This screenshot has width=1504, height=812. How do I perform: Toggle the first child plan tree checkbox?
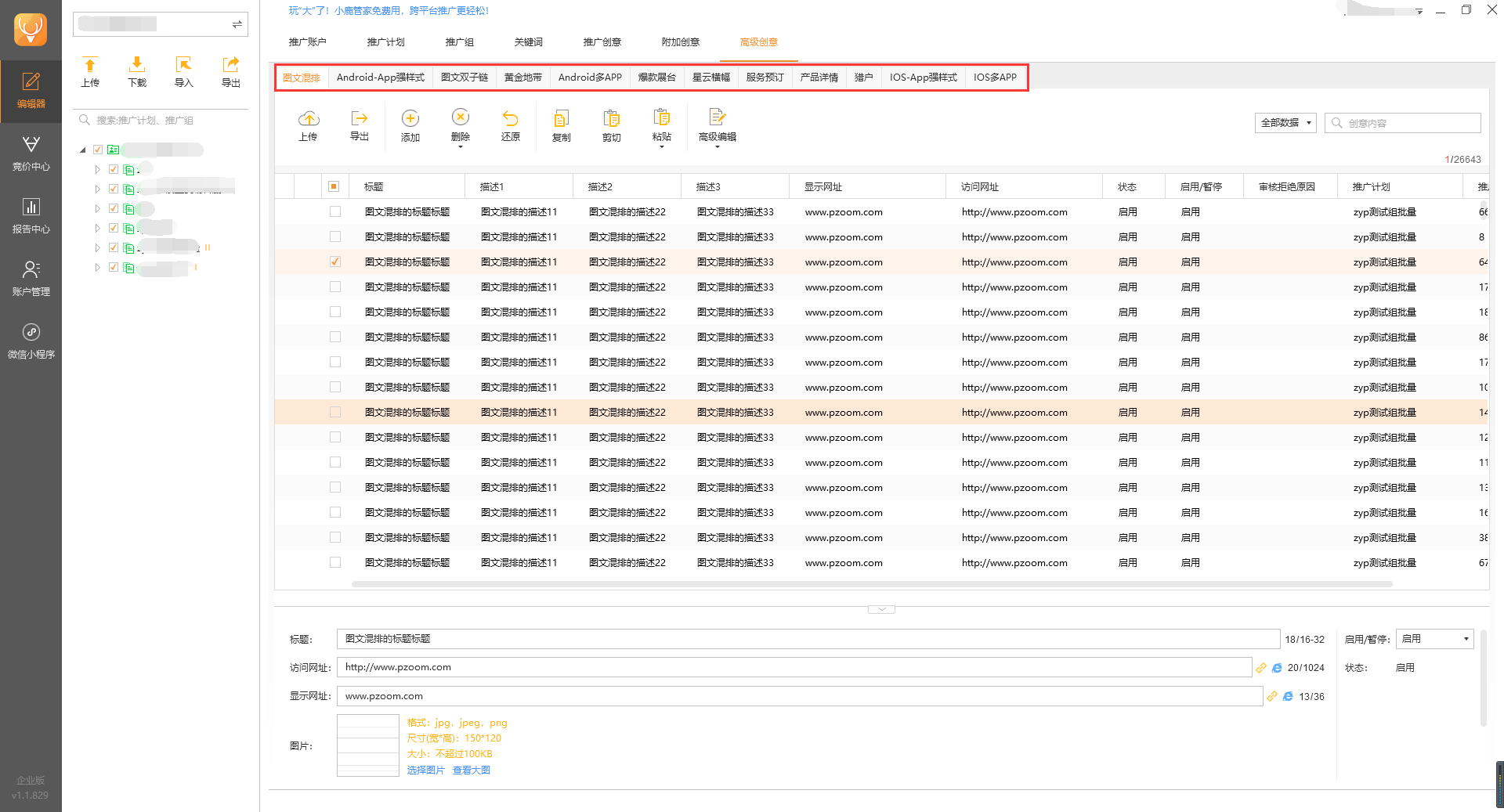pyautogui.click(x=114, y=169)
